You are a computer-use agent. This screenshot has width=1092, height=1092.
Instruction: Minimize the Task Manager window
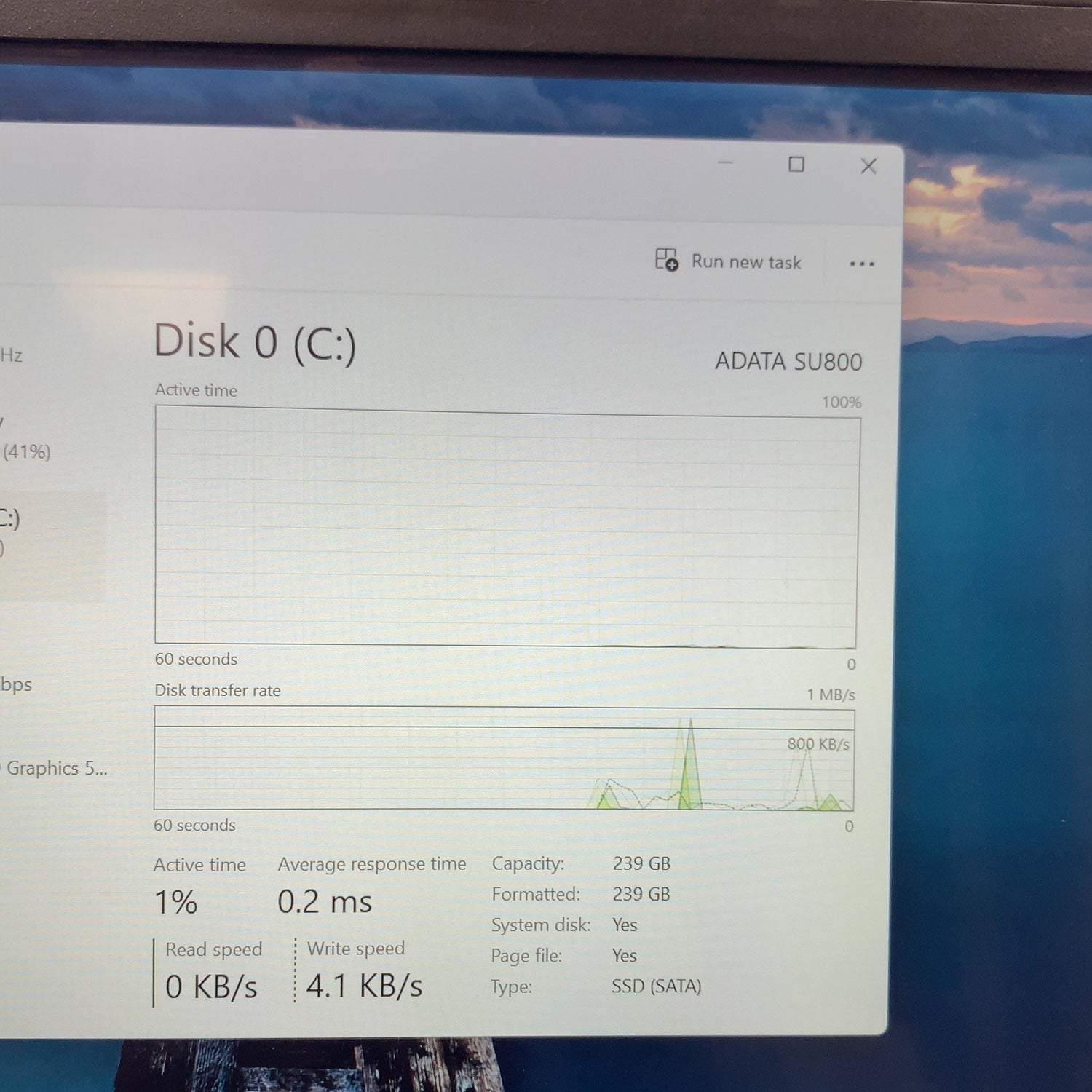point(725,162)
